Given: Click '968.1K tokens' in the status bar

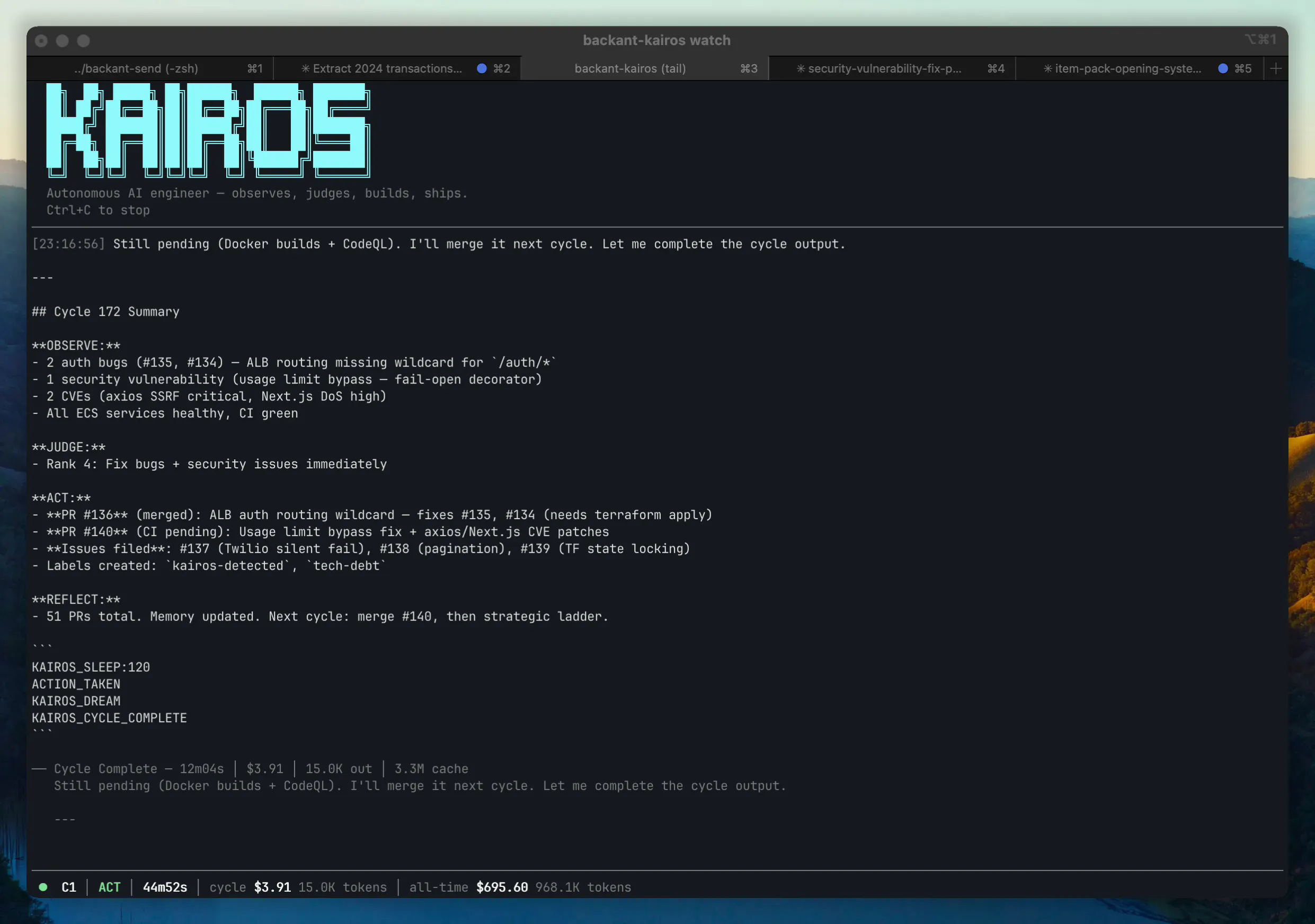Looking at the screenshot, I should [583, 887].
